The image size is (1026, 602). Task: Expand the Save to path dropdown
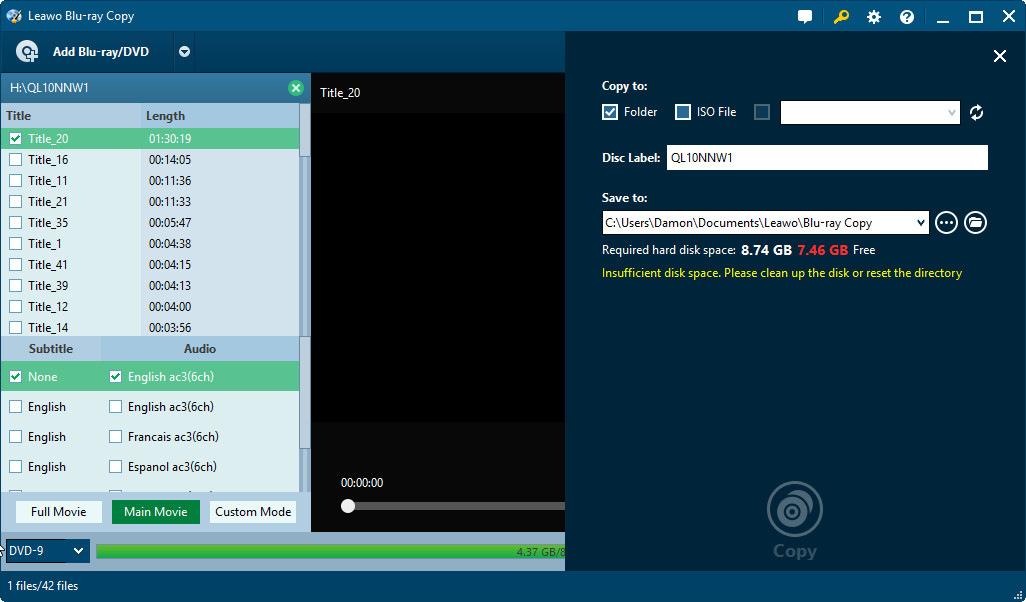tap(920, 223)
